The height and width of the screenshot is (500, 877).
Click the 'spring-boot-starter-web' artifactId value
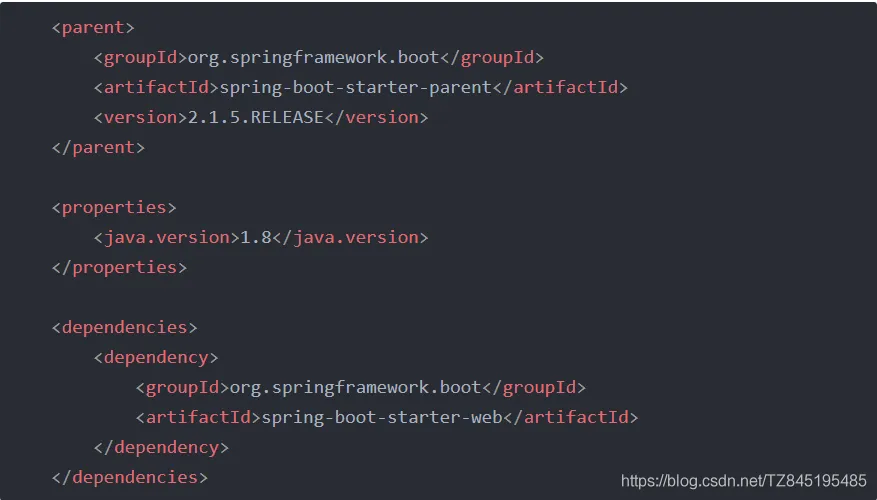(x=382, y=418)
